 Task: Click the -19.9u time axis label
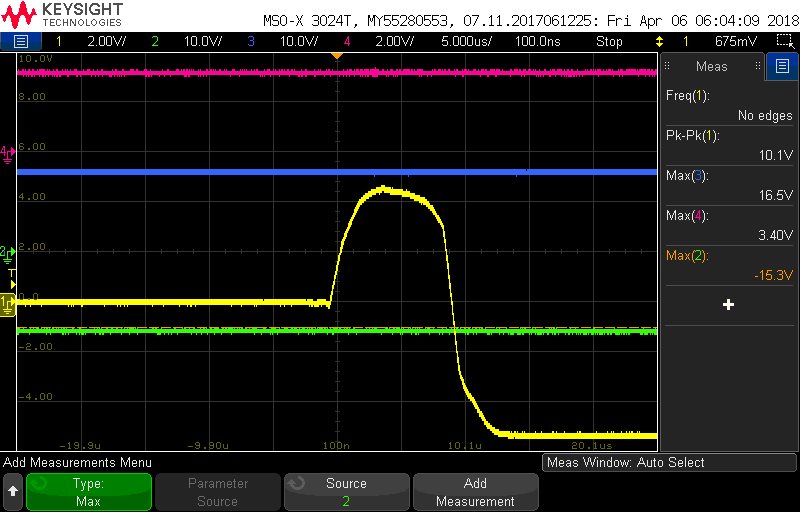[80, 446]
